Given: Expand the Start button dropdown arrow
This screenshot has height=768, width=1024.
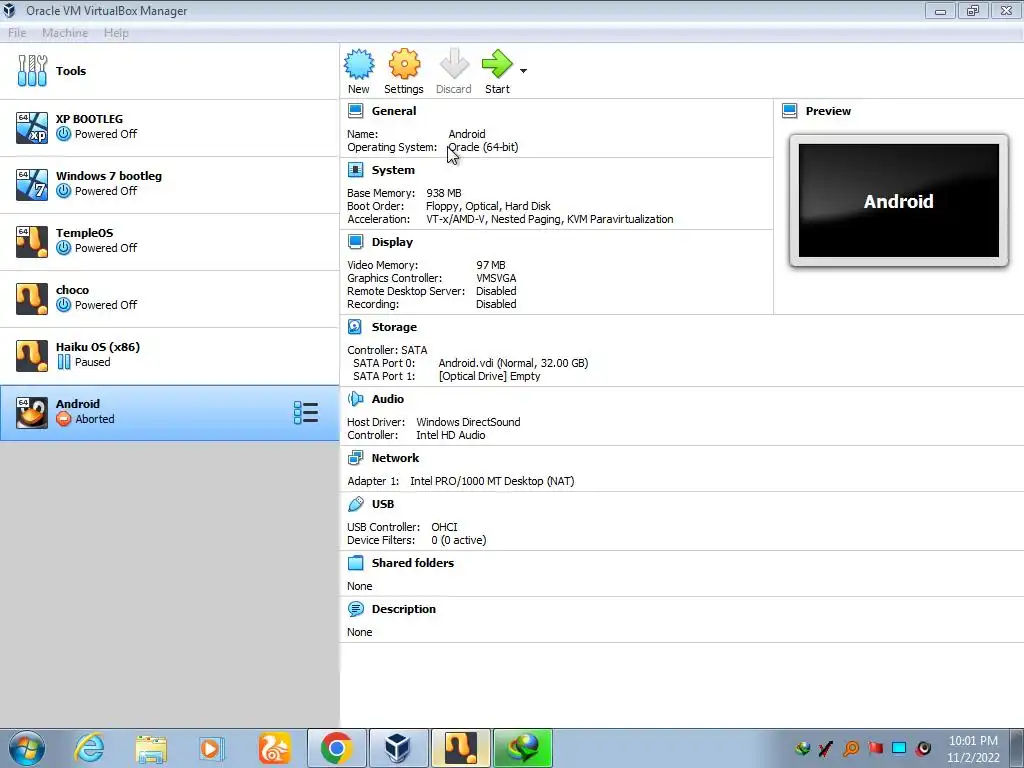Looking at the screenshot, I should pos(523,71).
